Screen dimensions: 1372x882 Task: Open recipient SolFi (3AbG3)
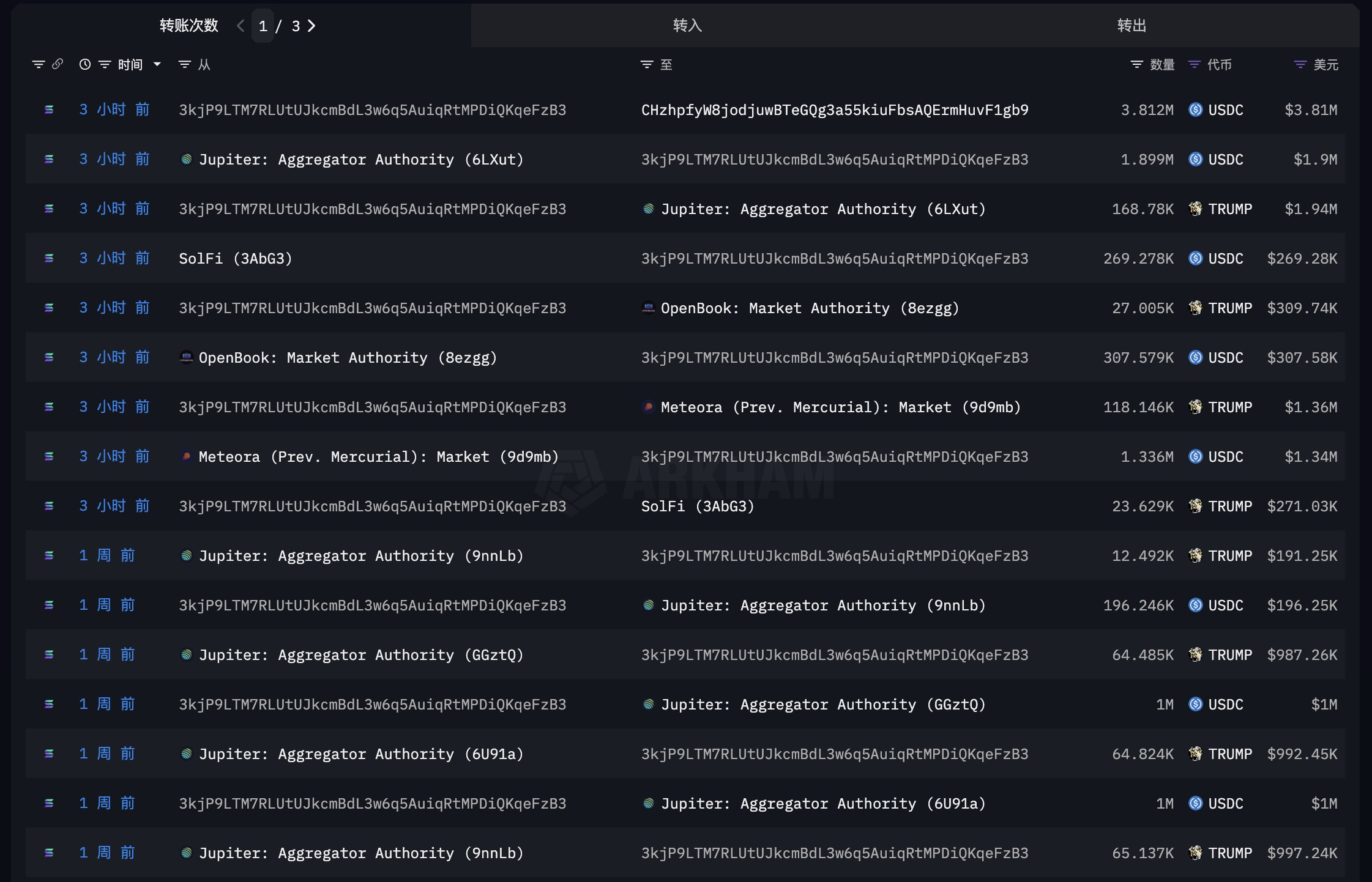[698, 506]
